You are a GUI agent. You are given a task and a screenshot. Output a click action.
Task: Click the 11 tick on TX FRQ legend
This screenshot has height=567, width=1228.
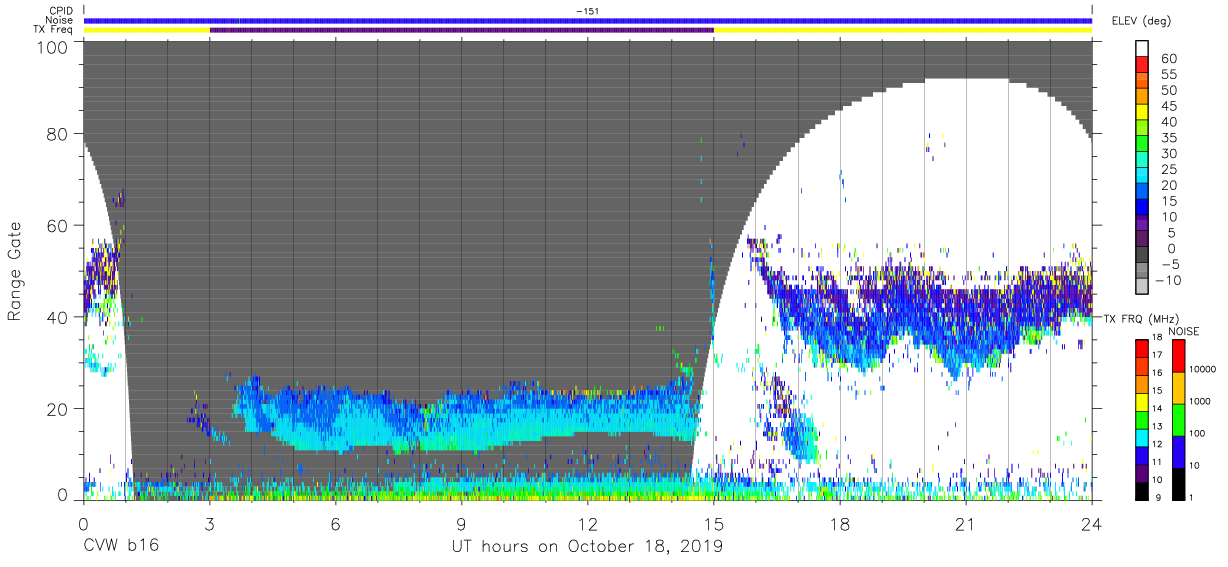tap(1159, 462)
